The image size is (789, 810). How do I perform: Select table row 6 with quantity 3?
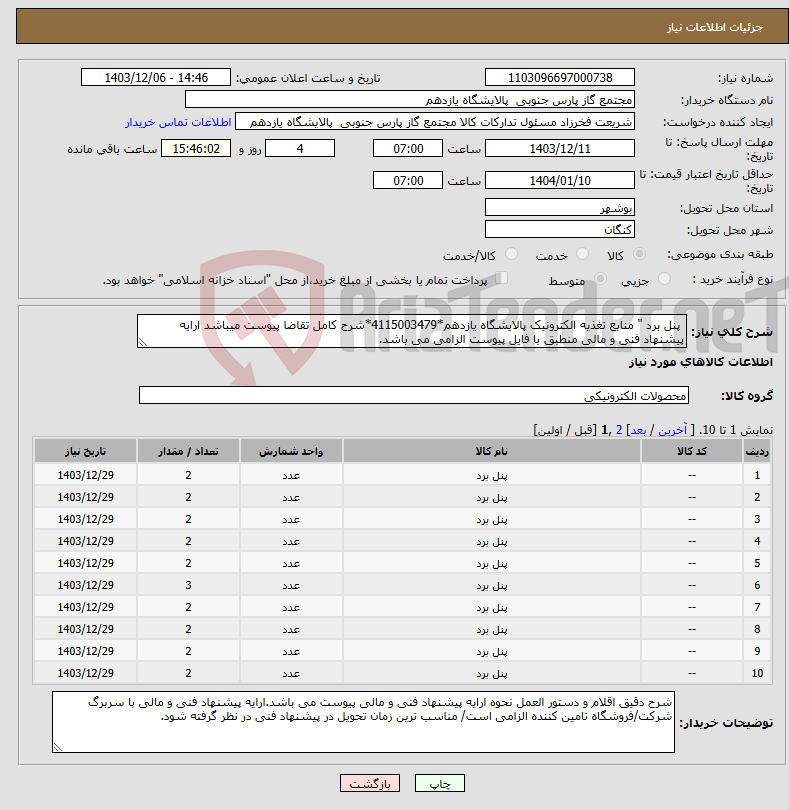(400, 585)
